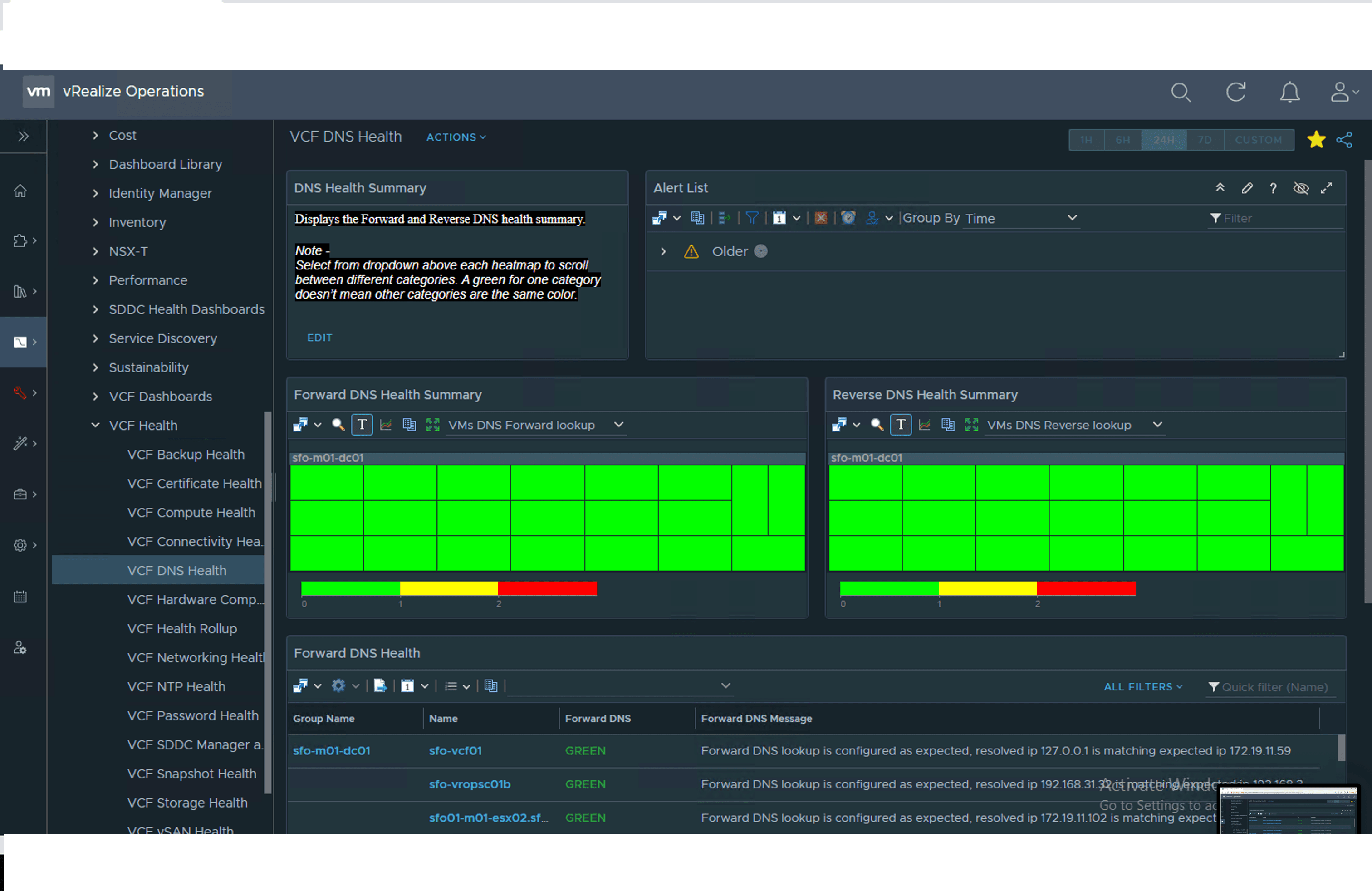Select the 7D time range tab
The image size is (1372, 891).
1204,140
